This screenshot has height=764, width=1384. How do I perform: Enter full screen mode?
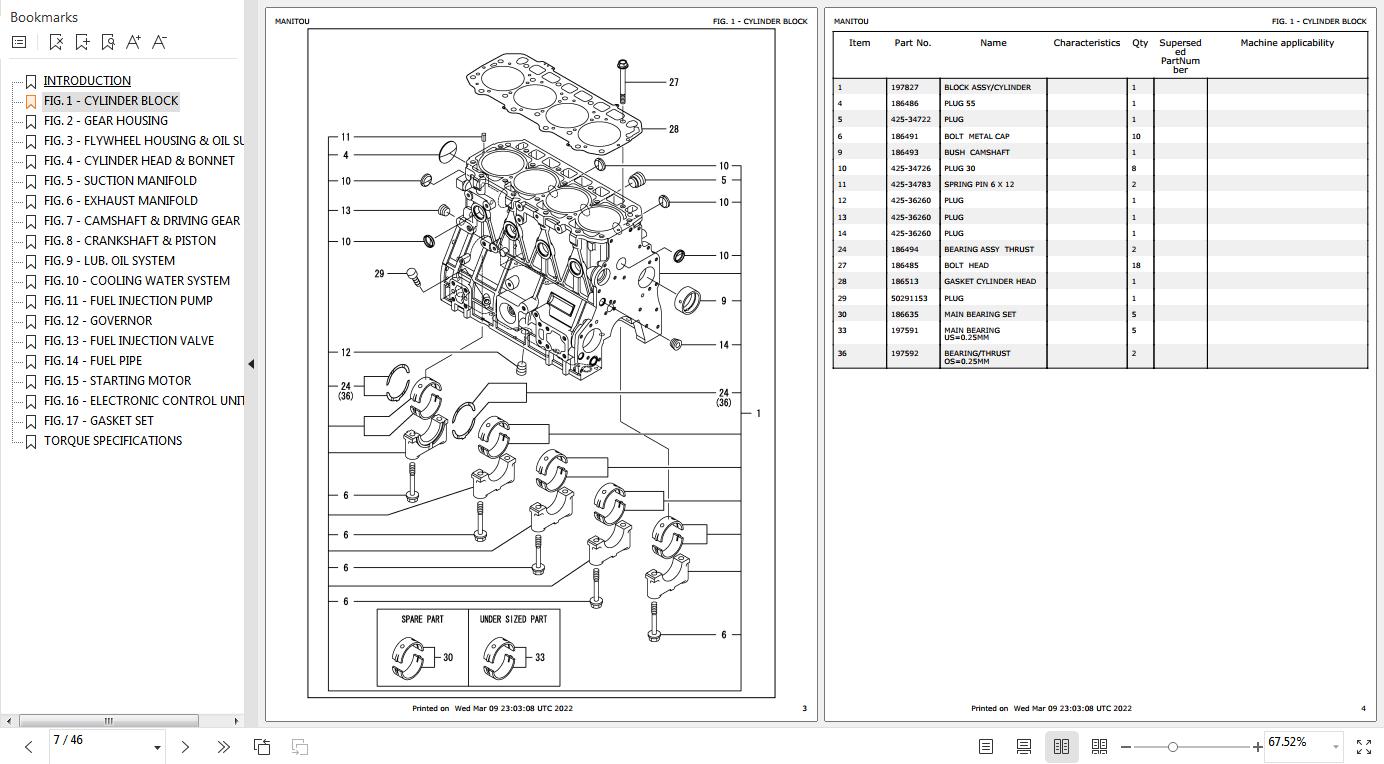click(x=1363, y=747)
